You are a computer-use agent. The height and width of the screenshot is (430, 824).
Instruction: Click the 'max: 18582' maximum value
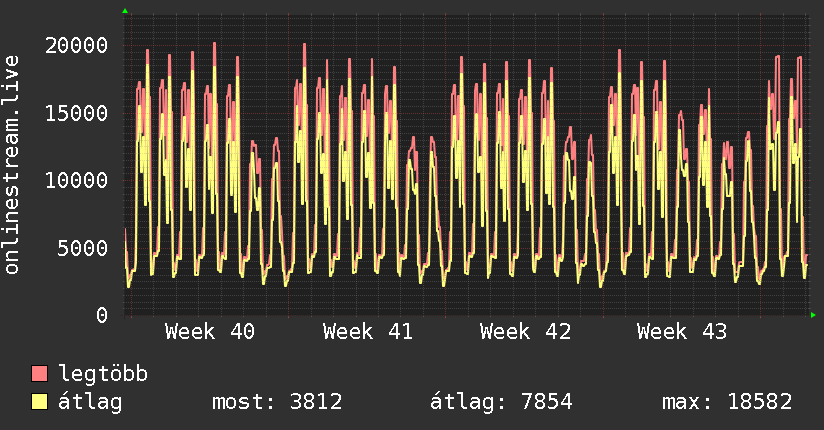pos(727,402)
